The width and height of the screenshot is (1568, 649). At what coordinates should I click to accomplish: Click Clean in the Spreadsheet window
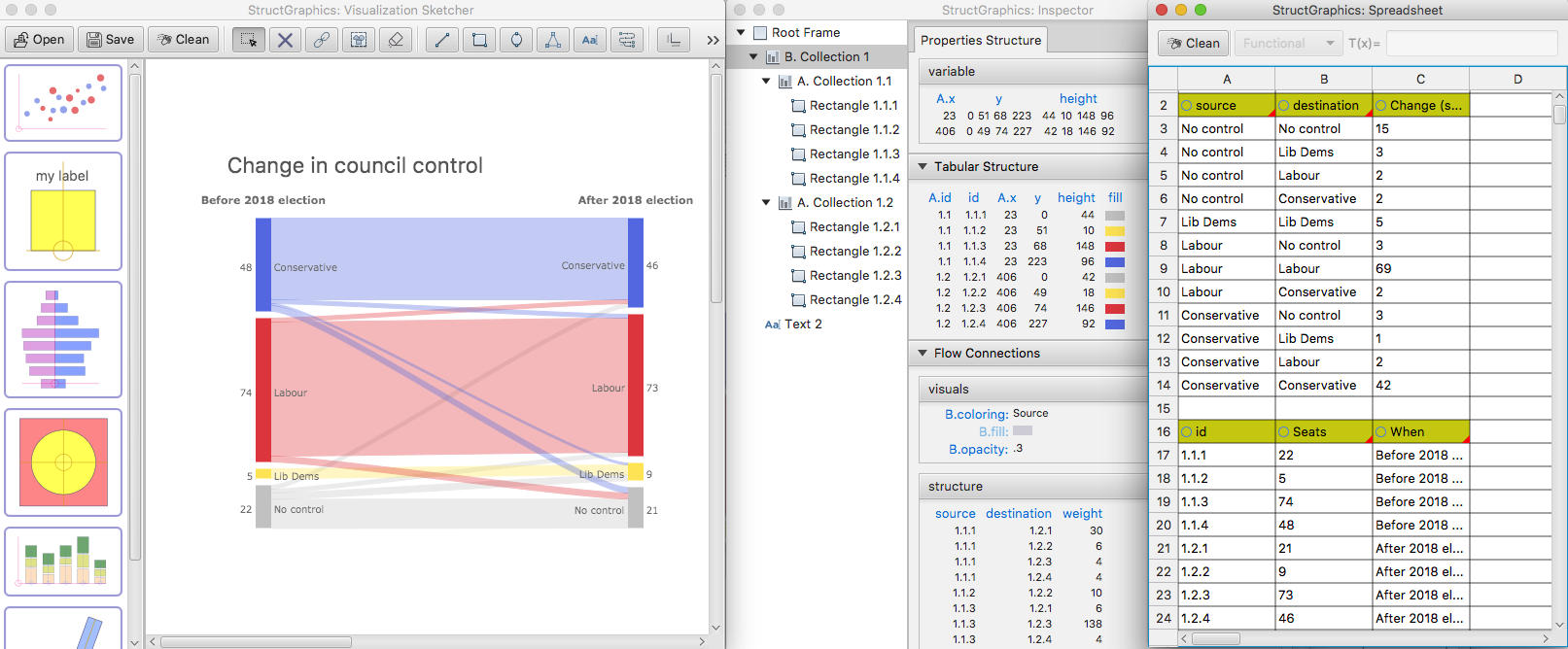1193,44
